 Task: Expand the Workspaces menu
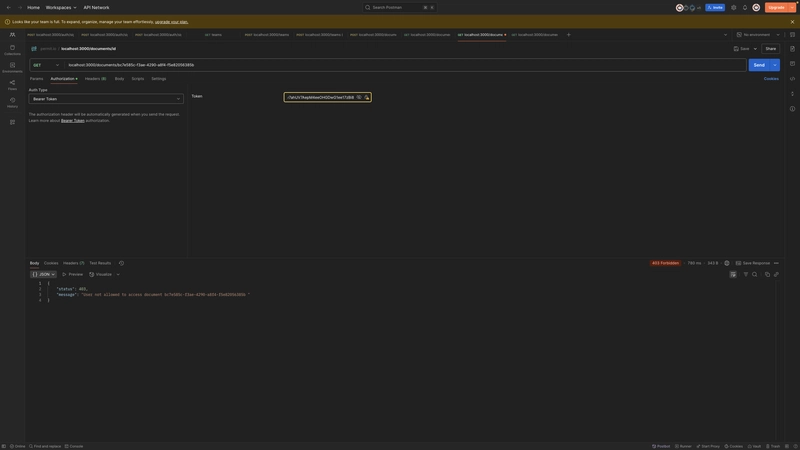[61, 8]
